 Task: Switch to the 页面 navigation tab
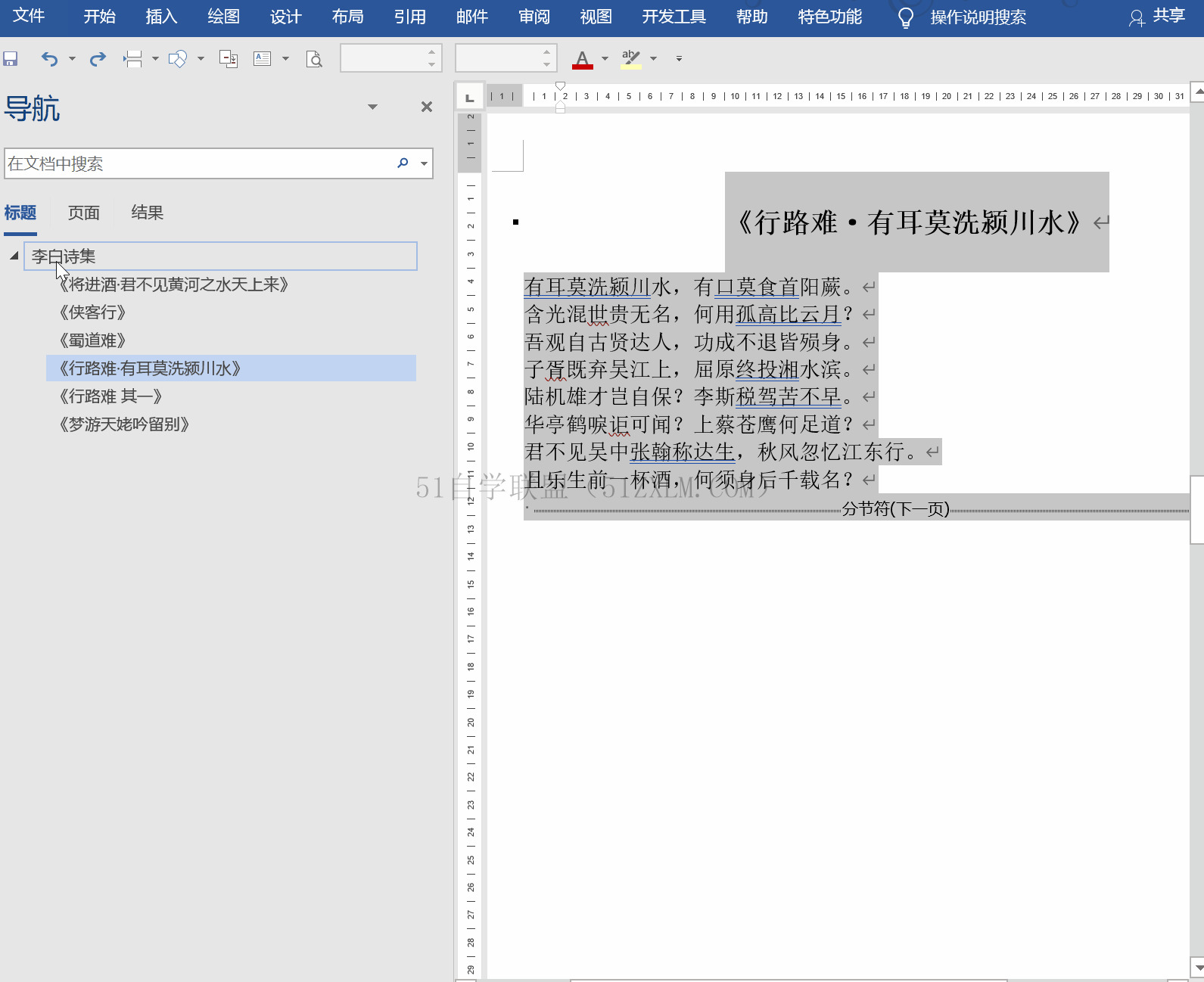point(83,213)
